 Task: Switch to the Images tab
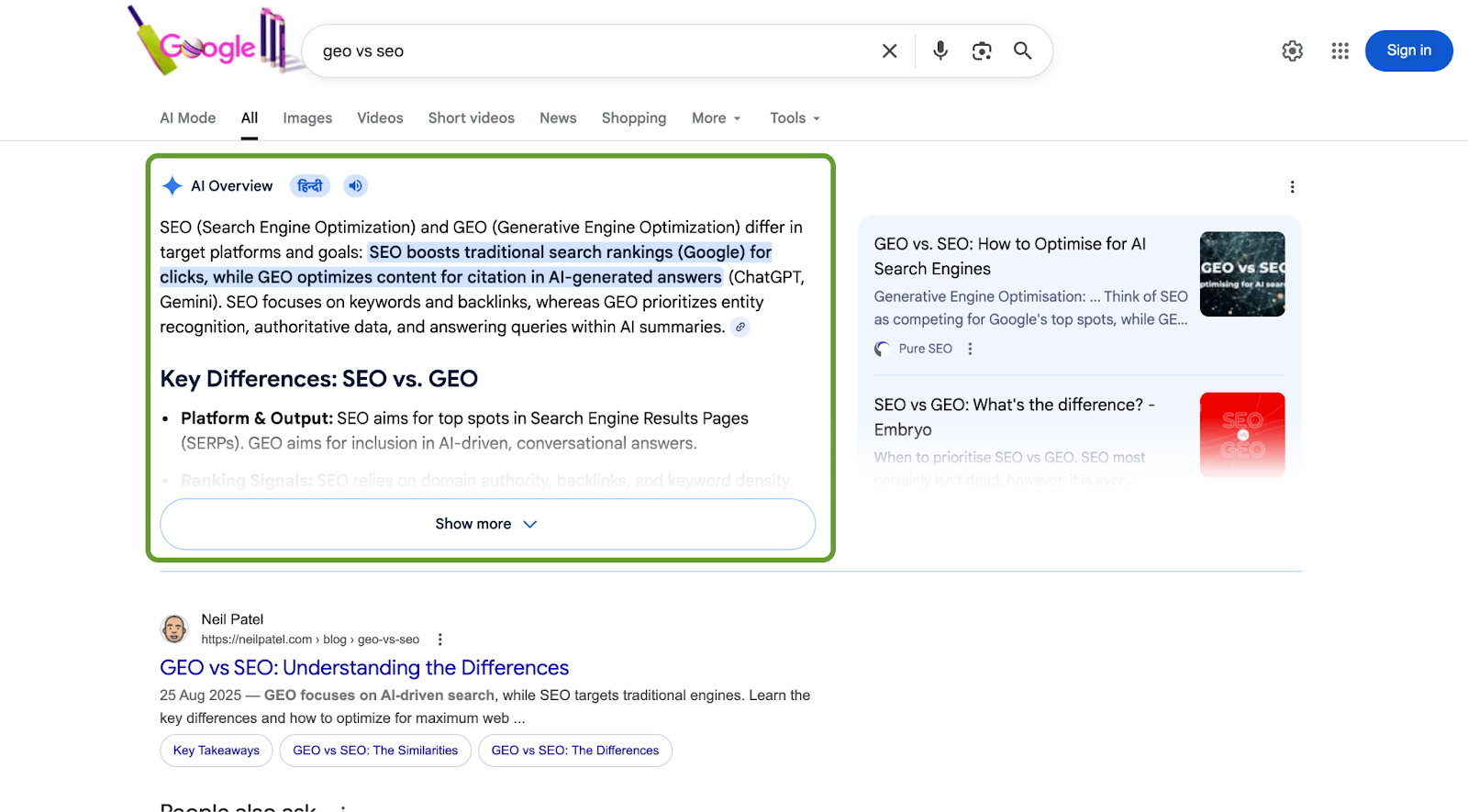click(x=307, y=118)
